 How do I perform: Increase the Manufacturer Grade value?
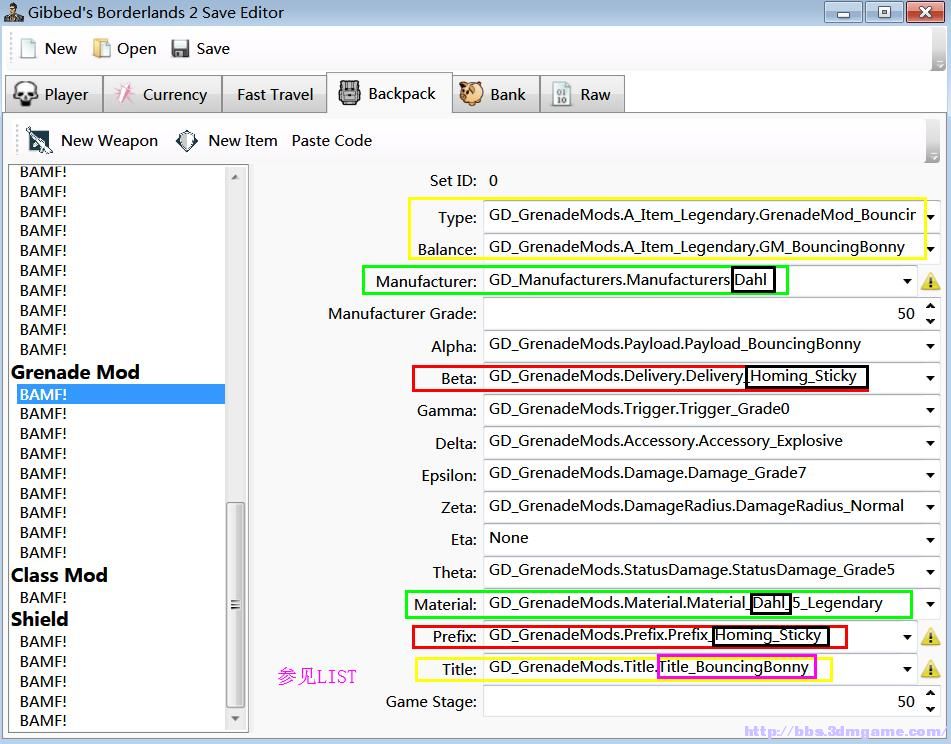931,307
